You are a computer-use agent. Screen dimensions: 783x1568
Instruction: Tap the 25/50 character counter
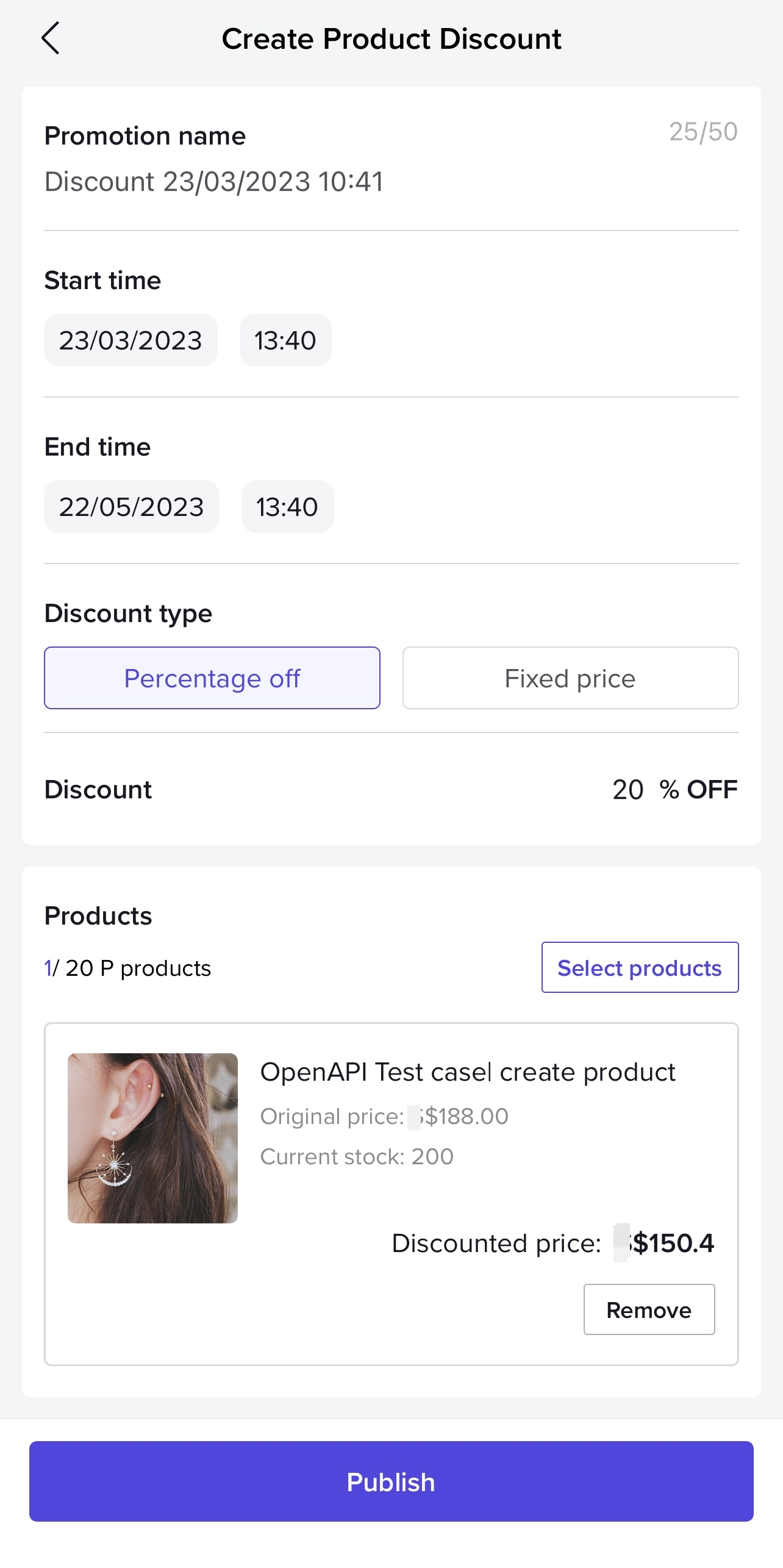(x=703, y=132)
